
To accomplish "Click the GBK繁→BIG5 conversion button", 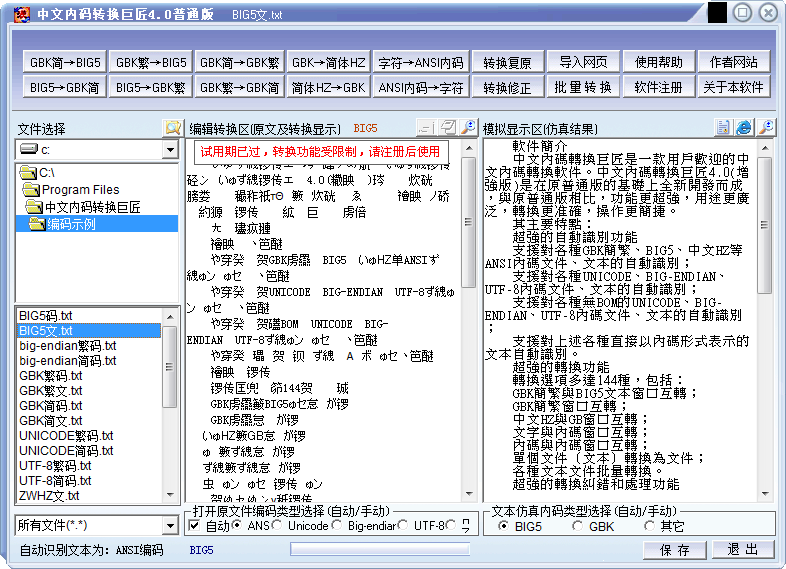I will 151,62.
